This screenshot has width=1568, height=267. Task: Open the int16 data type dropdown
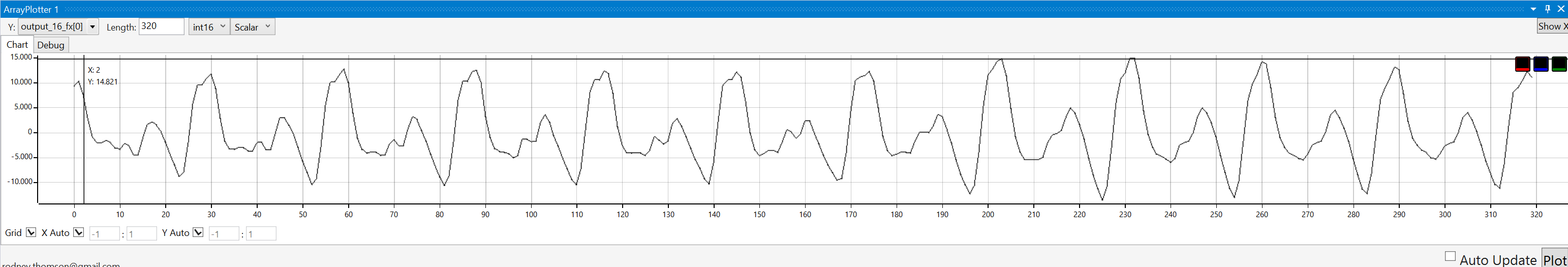point(209,27)
